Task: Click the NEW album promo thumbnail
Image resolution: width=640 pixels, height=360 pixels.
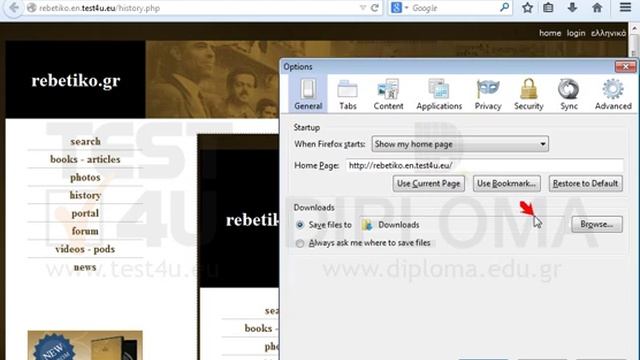Action: click(85, 345)
